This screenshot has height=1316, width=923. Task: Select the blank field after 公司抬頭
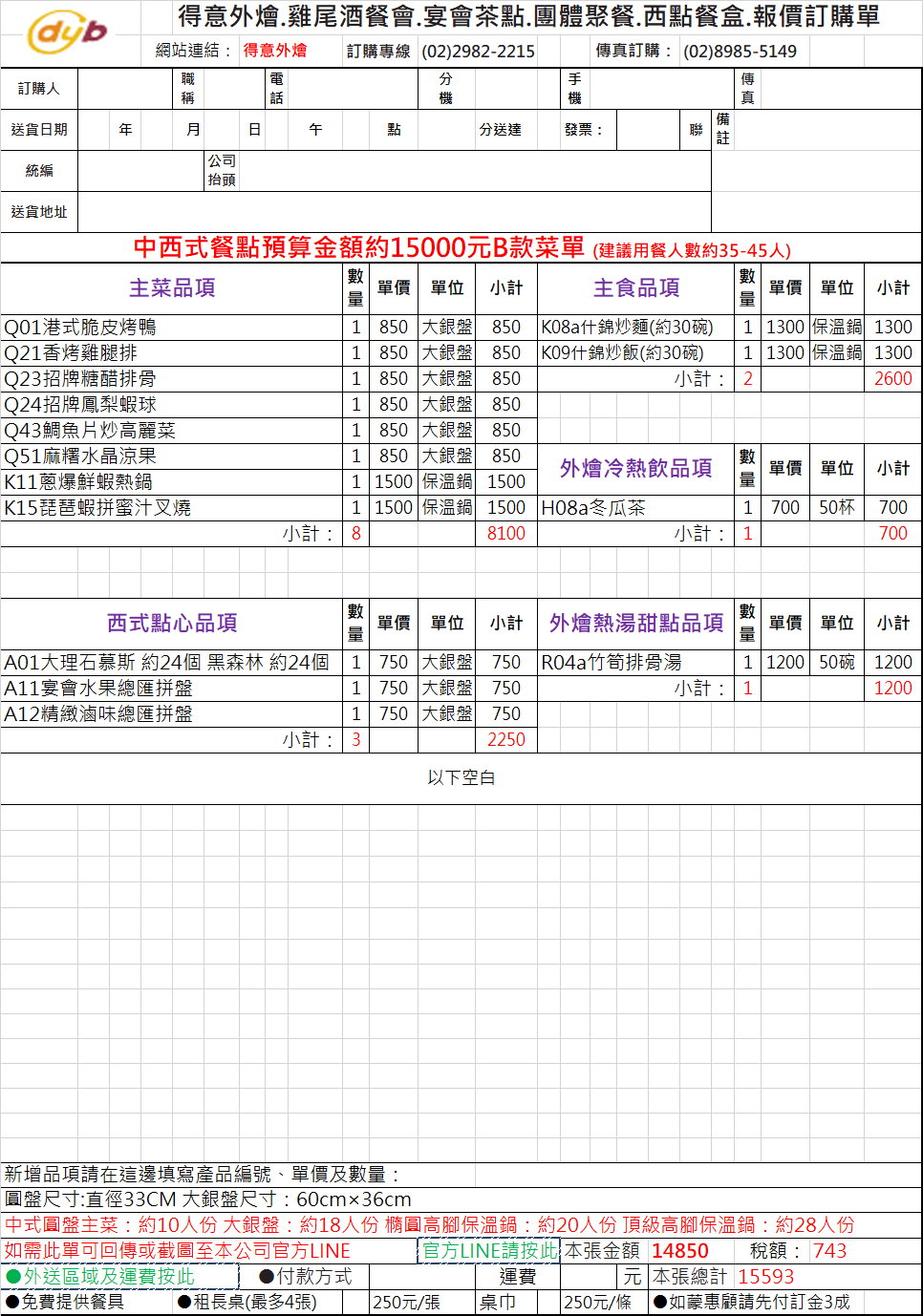pos(475,170)
